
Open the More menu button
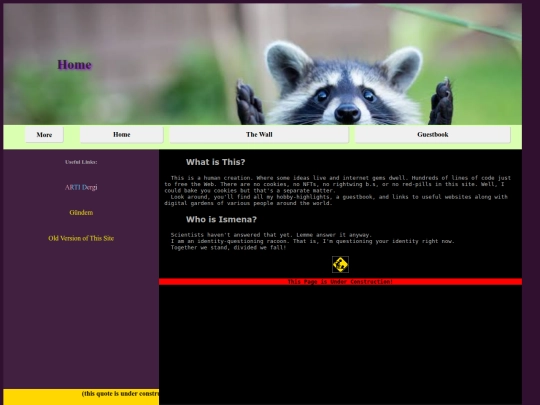coord(44,135)
